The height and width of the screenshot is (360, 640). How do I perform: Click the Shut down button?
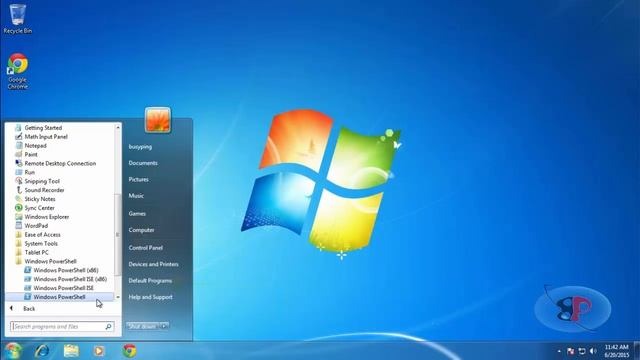pyautogui.click(x=142, y=326)
